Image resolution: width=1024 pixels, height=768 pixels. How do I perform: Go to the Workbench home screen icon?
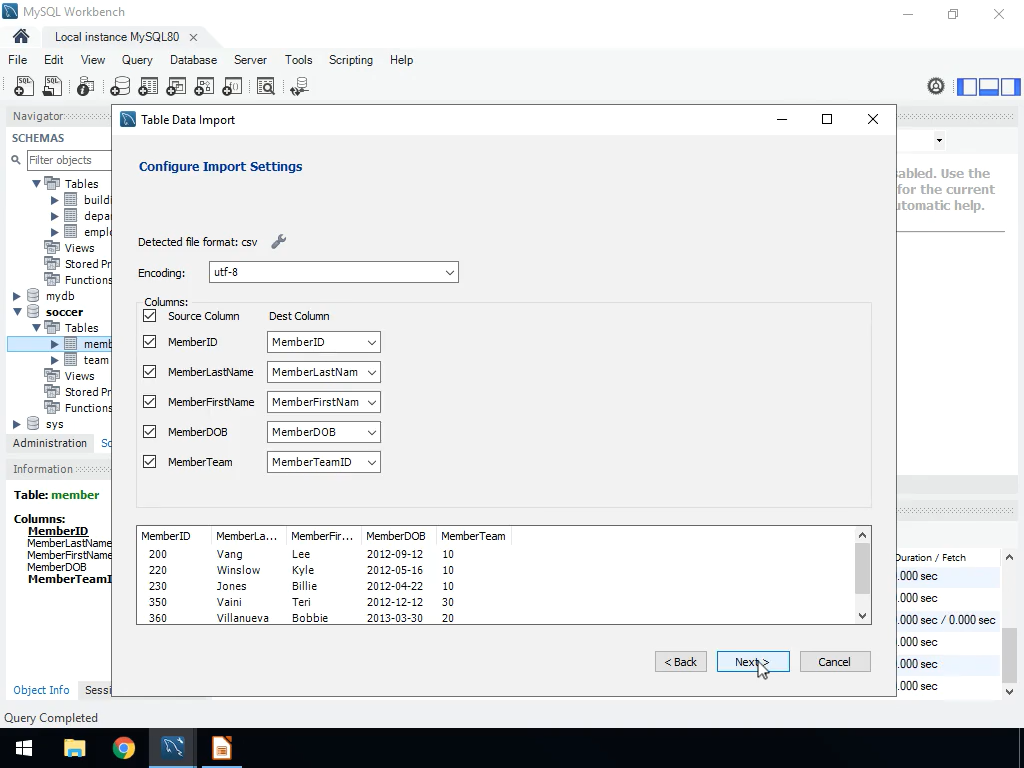point(21,37)
